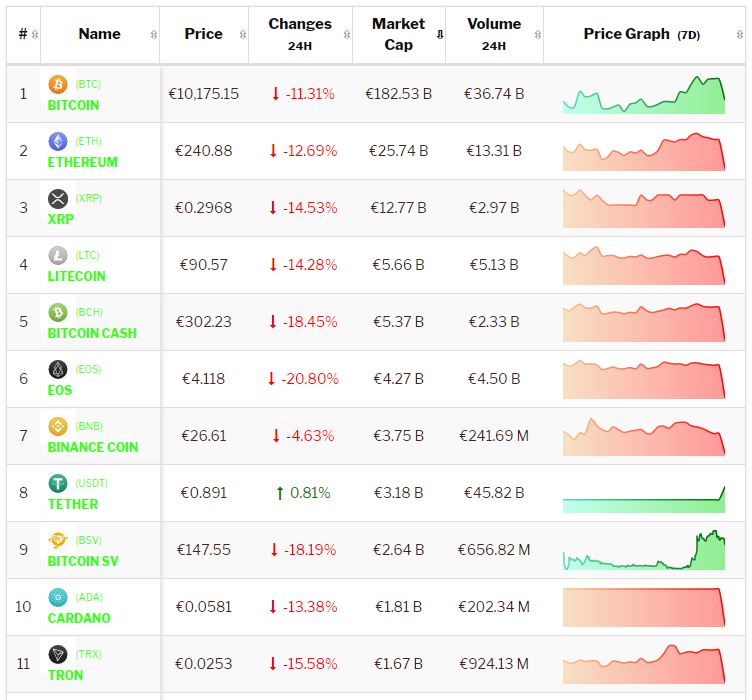Click the Bitcoin Cash logo icon
Viewport: 752px width, 700px height.
pos(58,313)
